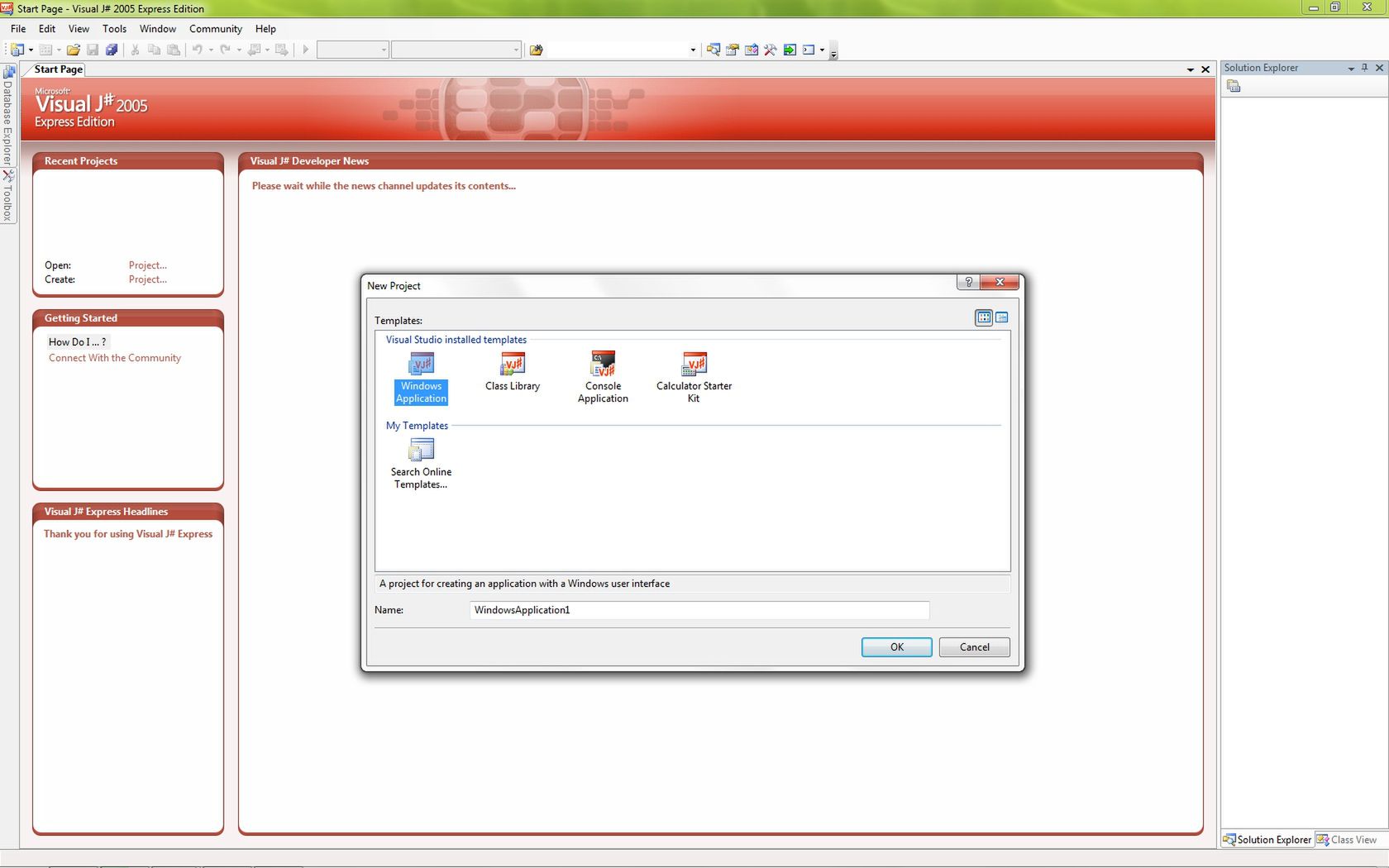This screenshot has width=1389, height=868.
Task: Switch to the Class View tab
Action: [1347, 840]
